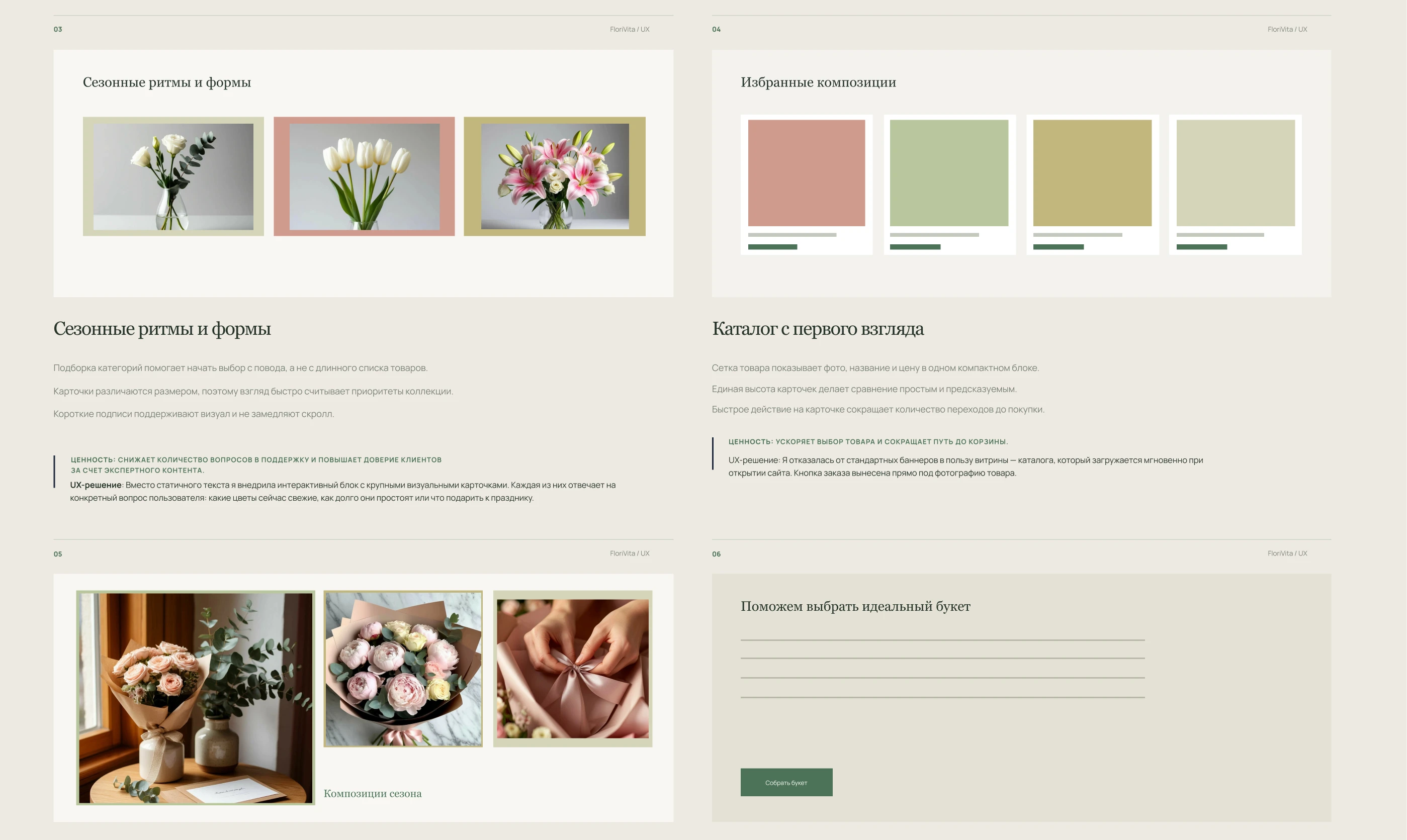Click the green price bar under olive gold card

click(x=1058, y=247)
